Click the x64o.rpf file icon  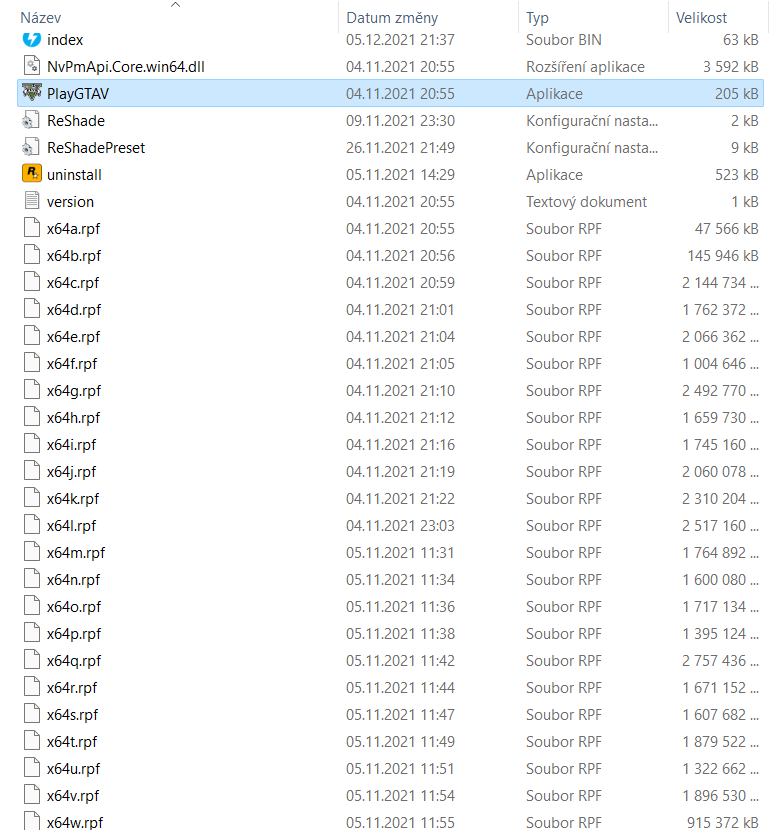pos(32,606)
